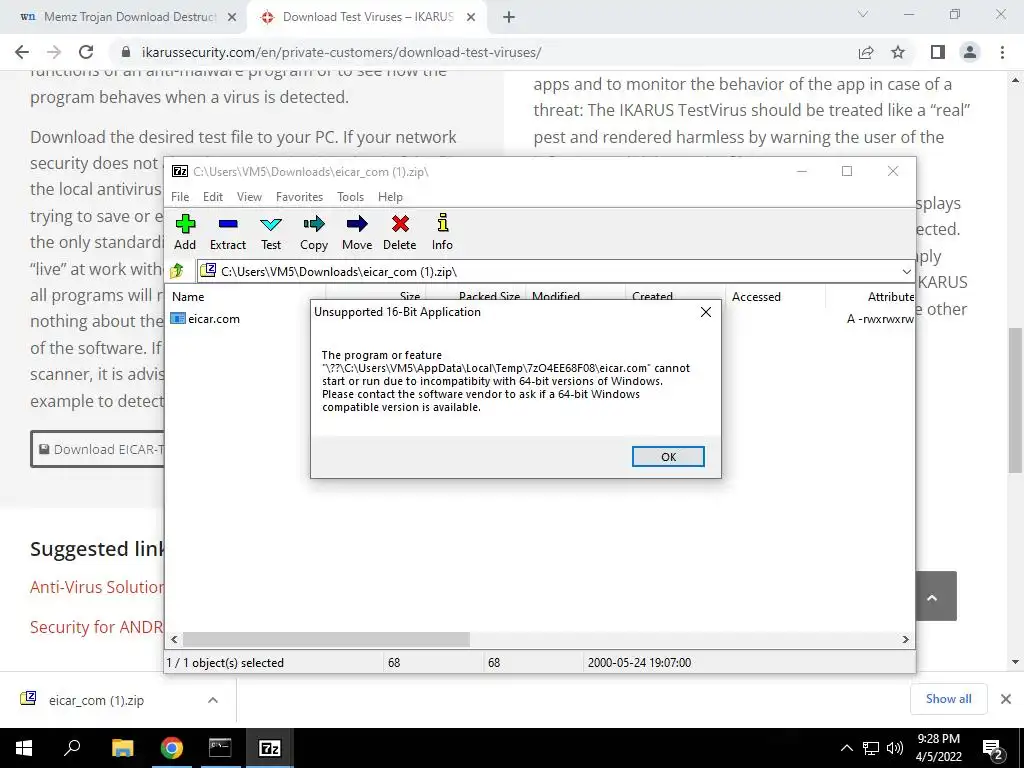The width and height of the screenshot is (1024, 768).
Task: Show hidden system tray icons
Action: click(x=846, y=748)
